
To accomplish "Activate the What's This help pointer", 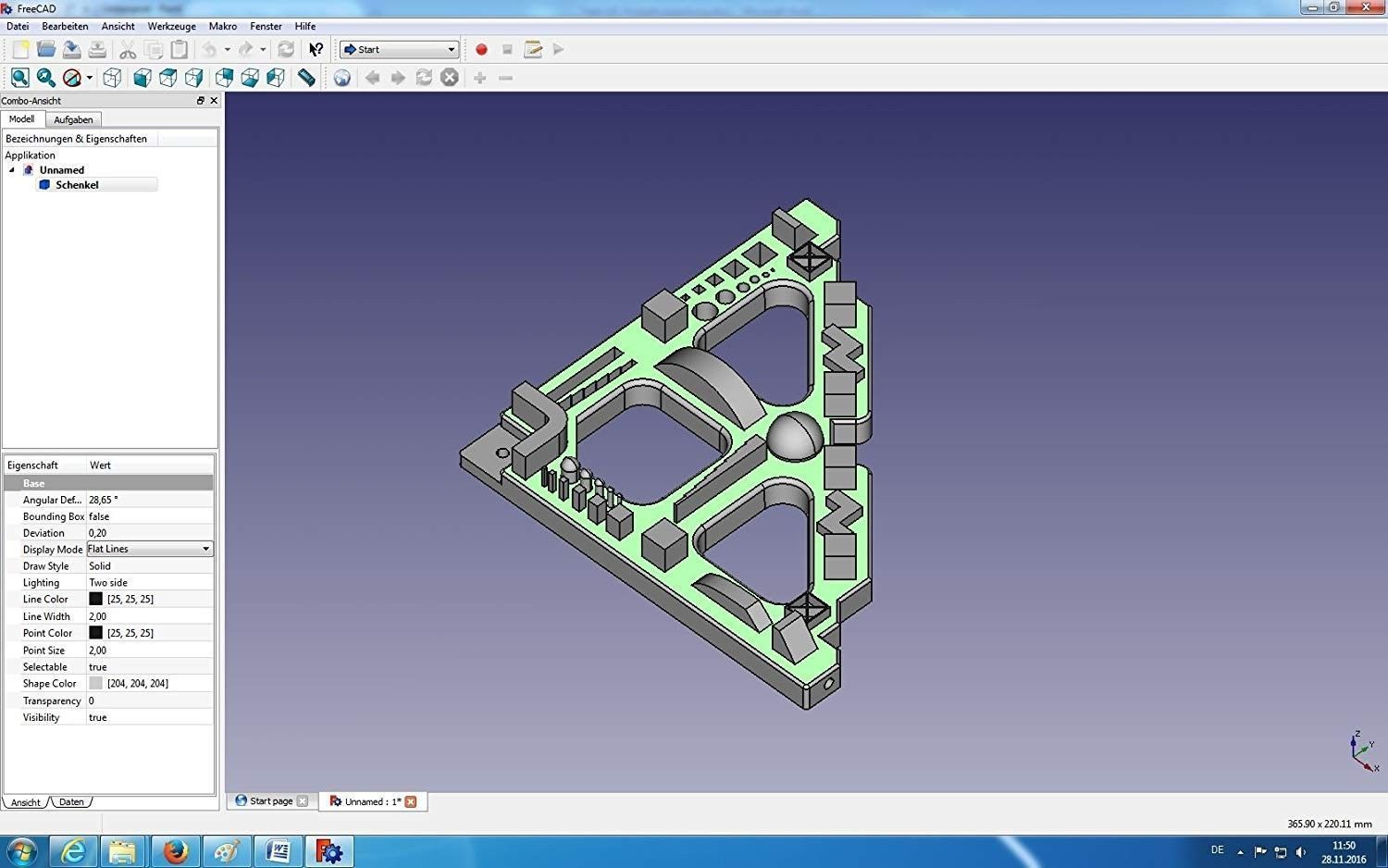I will coord(316,50).
